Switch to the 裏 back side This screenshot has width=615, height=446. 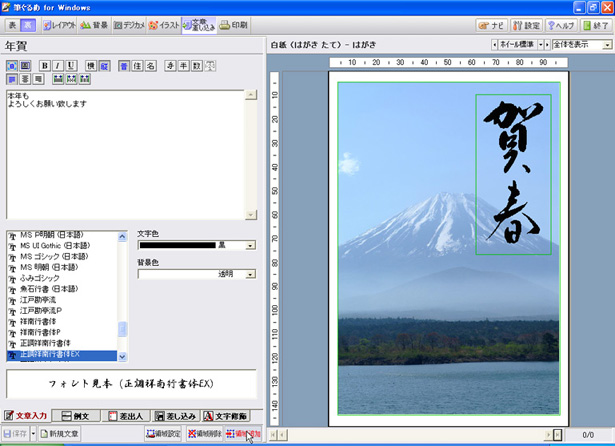28,25
